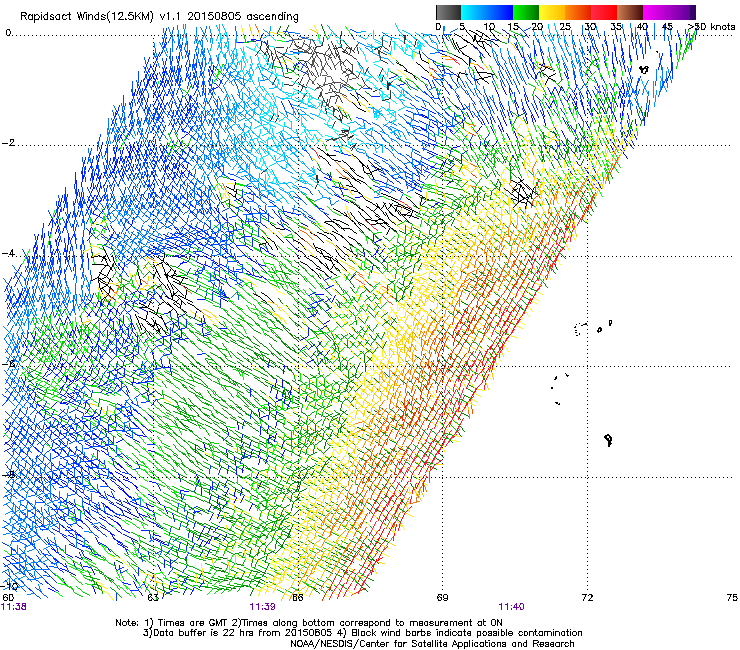This screenshot has height=650, width=740.
Task: Click the '75' longitude axis label
Action: [732, 598]
